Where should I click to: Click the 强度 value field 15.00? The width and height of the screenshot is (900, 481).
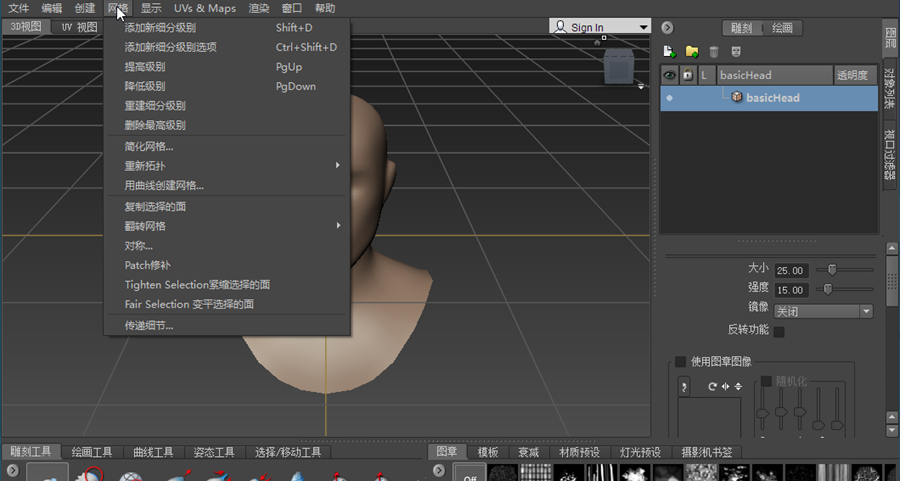point(791,290)
